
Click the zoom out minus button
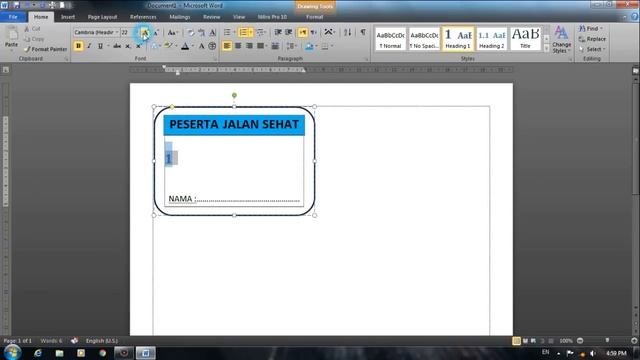(580, 341)
